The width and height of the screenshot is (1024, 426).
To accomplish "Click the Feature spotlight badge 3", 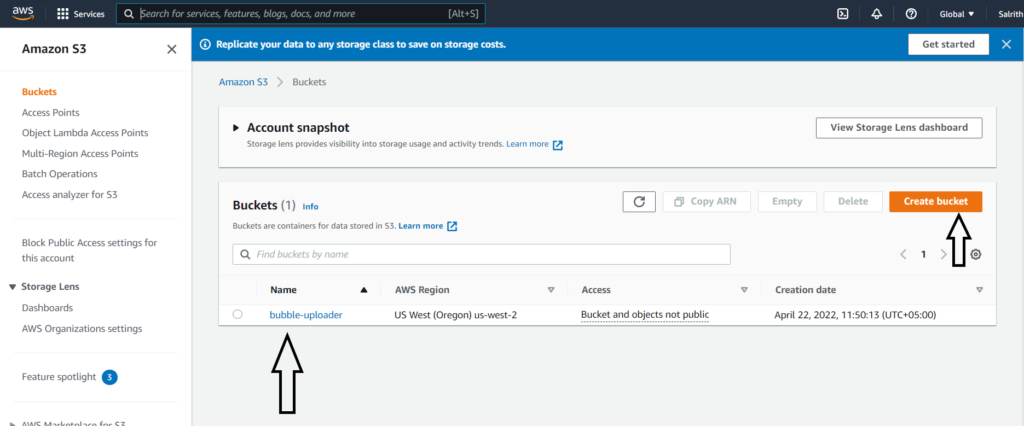I will tap(110, 377).
